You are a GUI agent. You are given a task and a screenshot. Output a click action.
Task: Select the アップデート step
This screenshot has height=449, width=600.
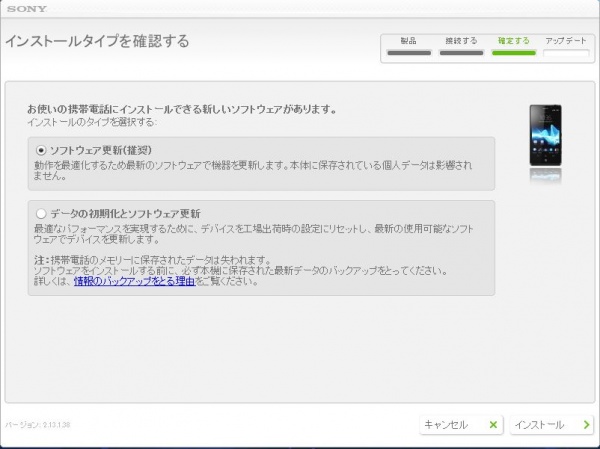click(x=566, y=41)
